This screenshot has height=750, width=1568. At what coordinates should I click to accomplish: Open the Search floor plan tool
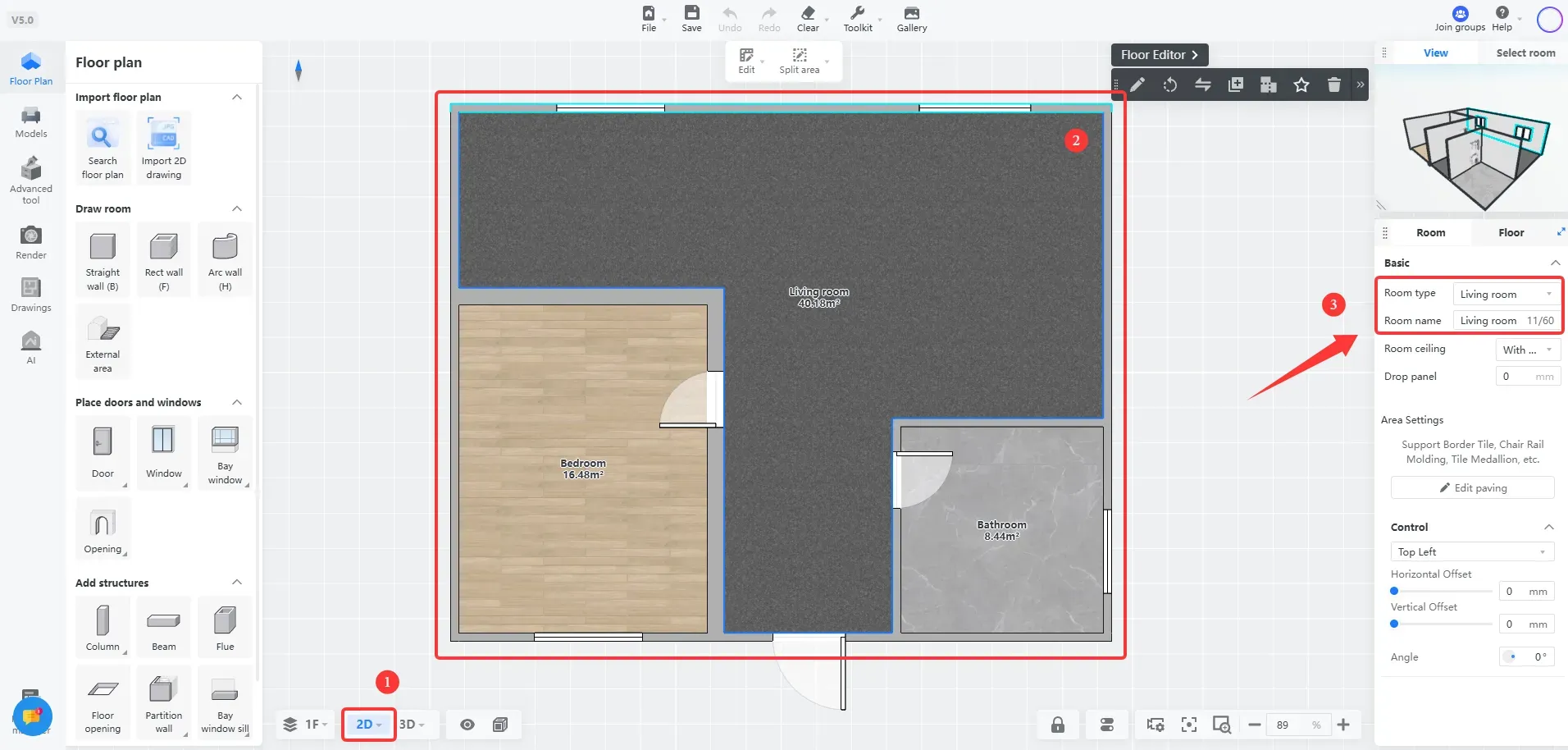[102, 146]
